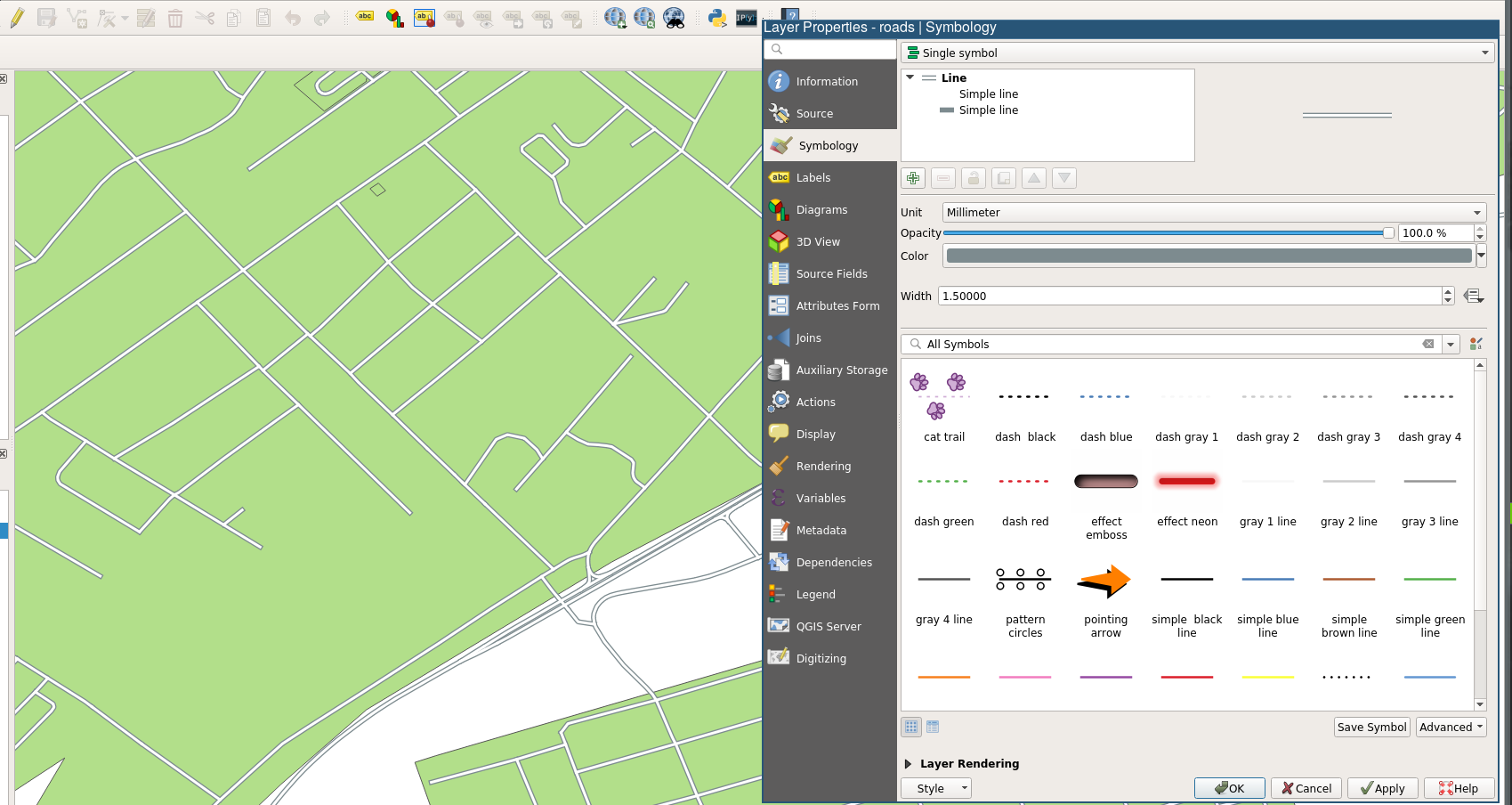
Task: Expand the Layer Rendering section
Action: [x=908, y=763]
